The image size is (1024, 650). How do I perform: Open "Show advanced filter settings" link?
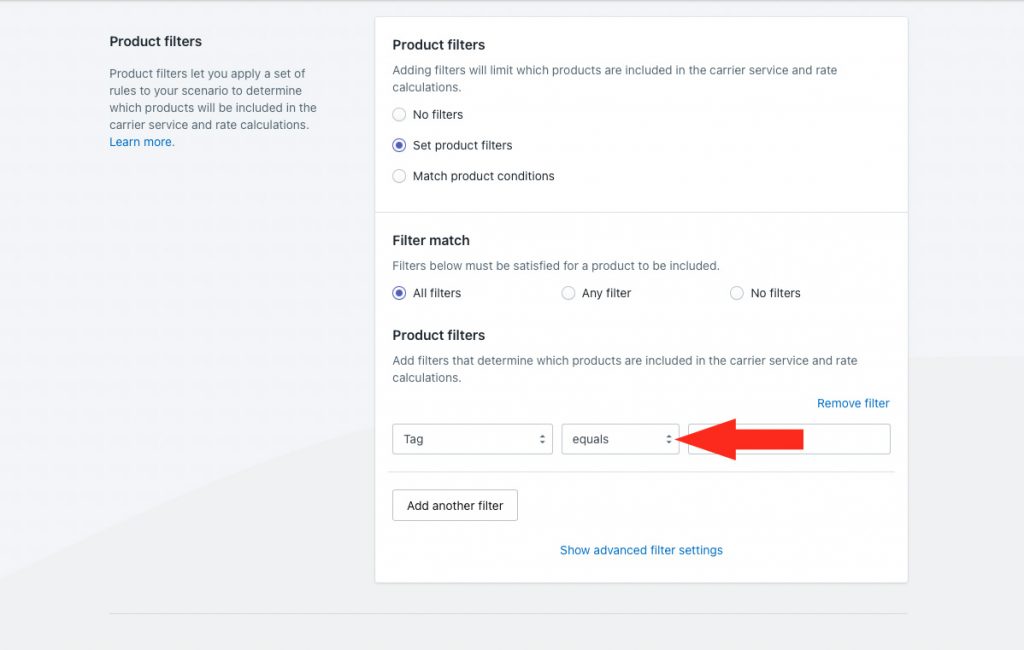[x=641, y=550]
